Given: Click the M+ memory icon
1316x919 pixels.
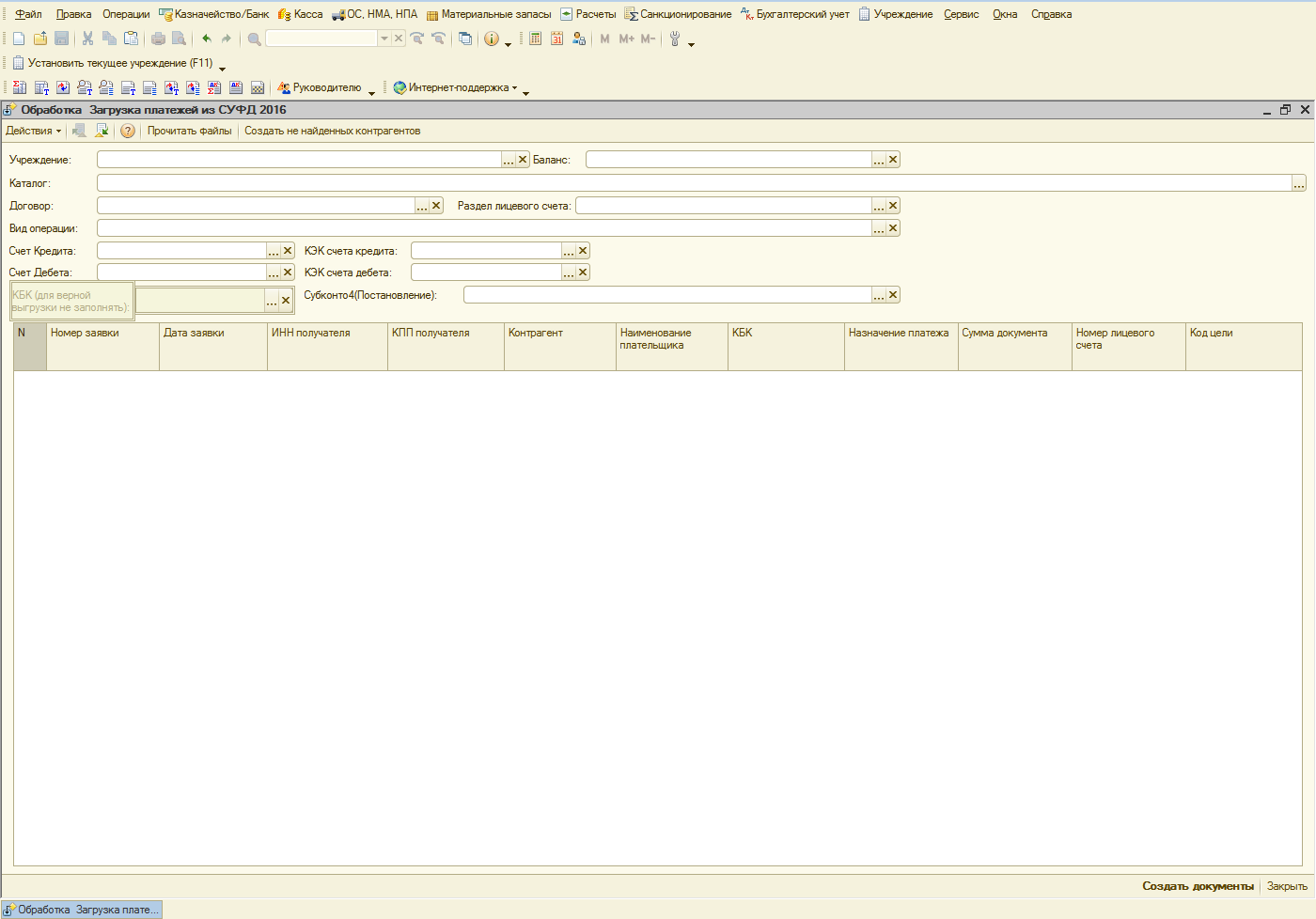Looking at the screenshot, I should [x=626, y=39].
